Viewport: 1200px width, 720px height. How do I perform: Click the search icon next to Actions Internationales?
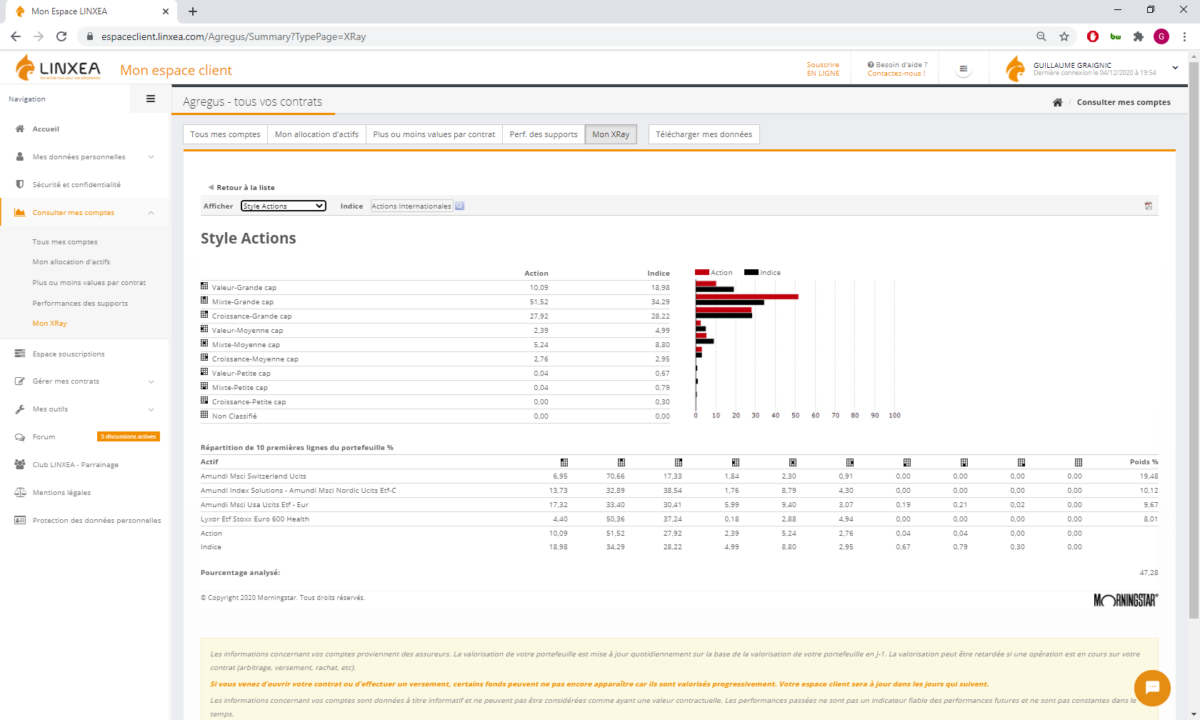click(x=460, y=206)
